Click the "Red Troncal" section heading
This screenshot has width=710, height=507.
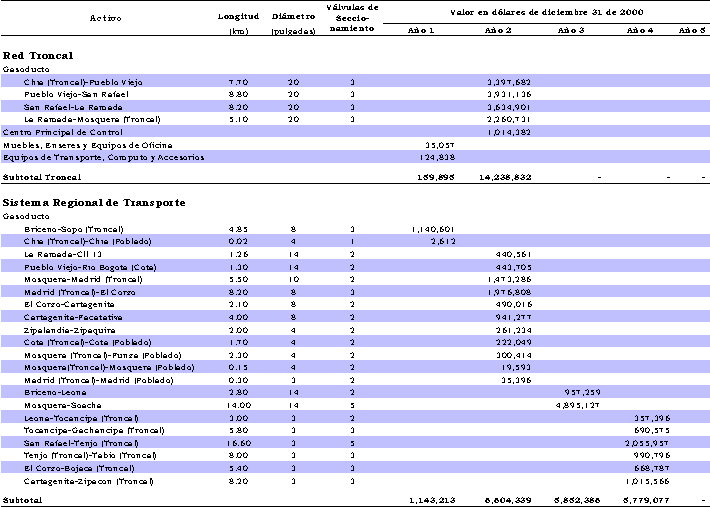[x=37, y=56]
